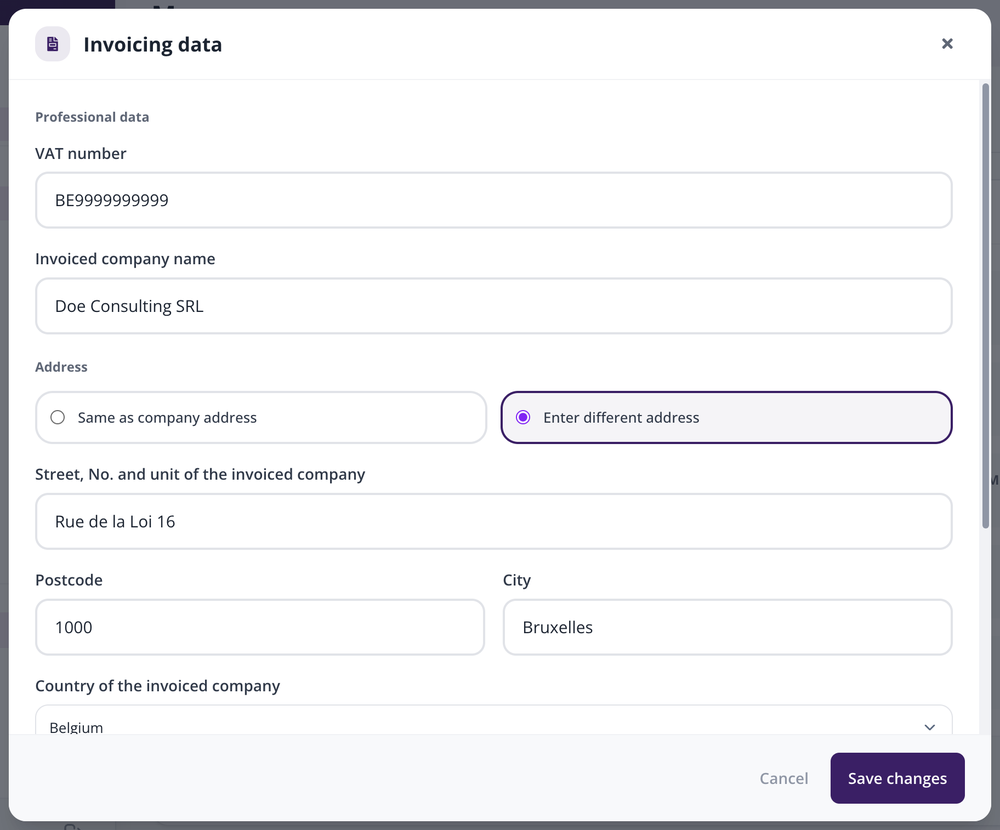Click Cancel to discard edits
Image resolution: width=1000 pixels, height=830 pixels.
[783, 778]
